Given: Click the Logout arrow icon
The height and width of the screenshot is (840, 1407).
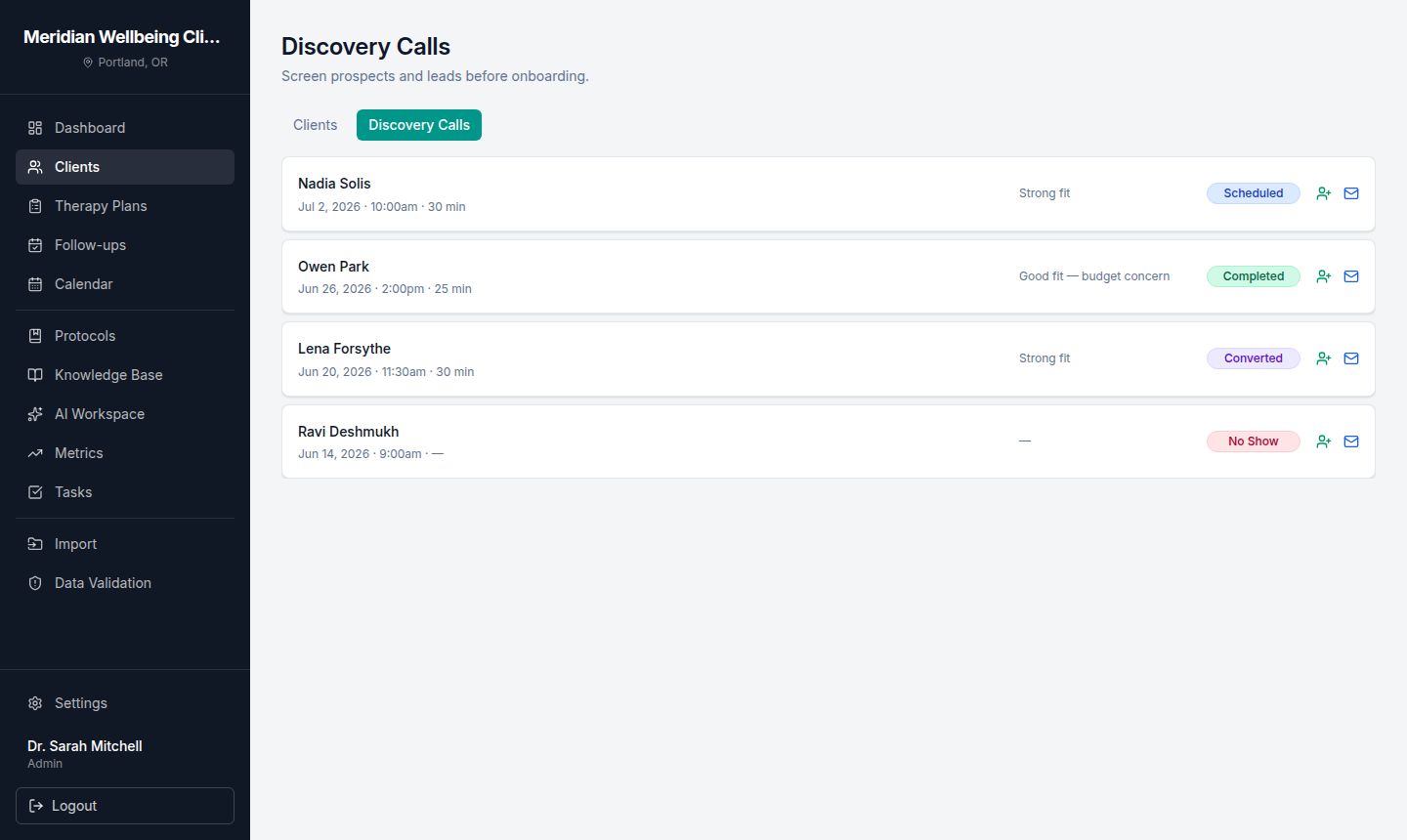Looking at the screenshot, I should 36,806.
